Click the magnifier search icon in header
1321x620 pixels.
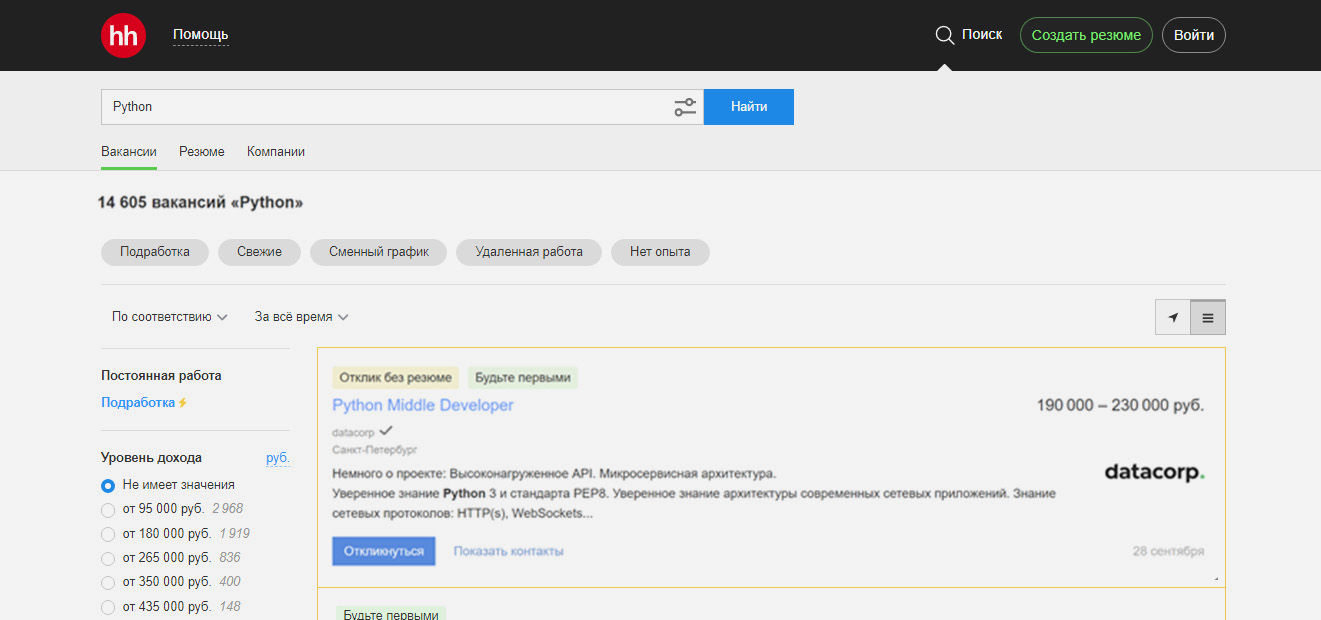coord(944,35)
